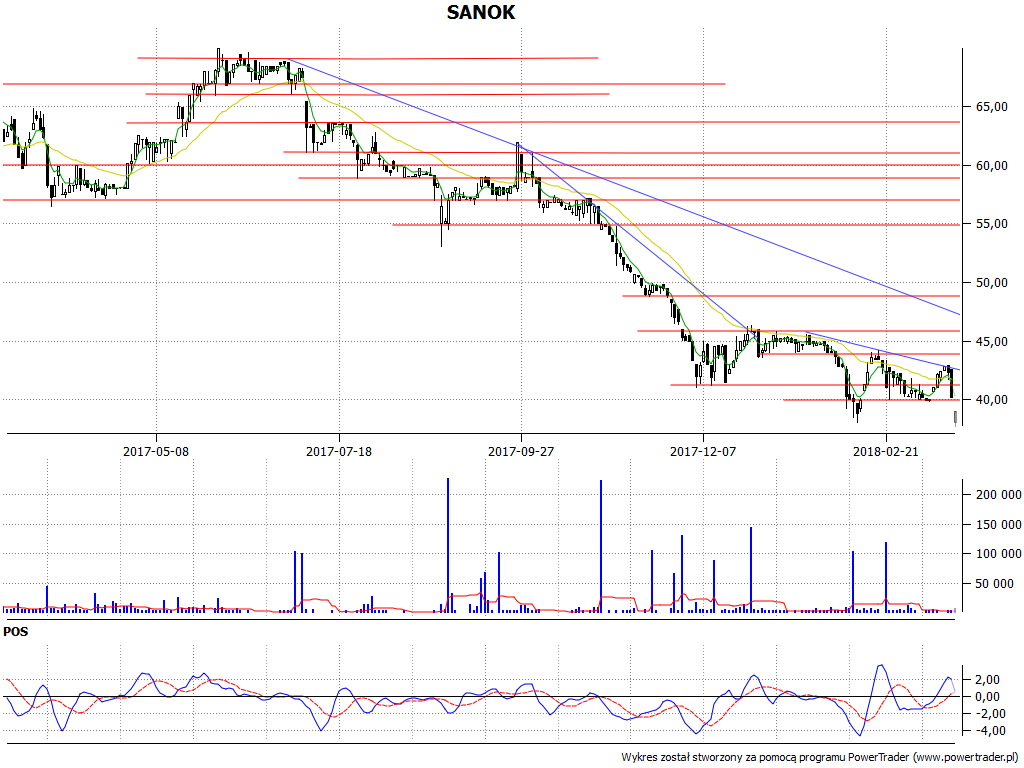
Task: Click the 60,00 price axis label
Action: click(x=991, y=166)
